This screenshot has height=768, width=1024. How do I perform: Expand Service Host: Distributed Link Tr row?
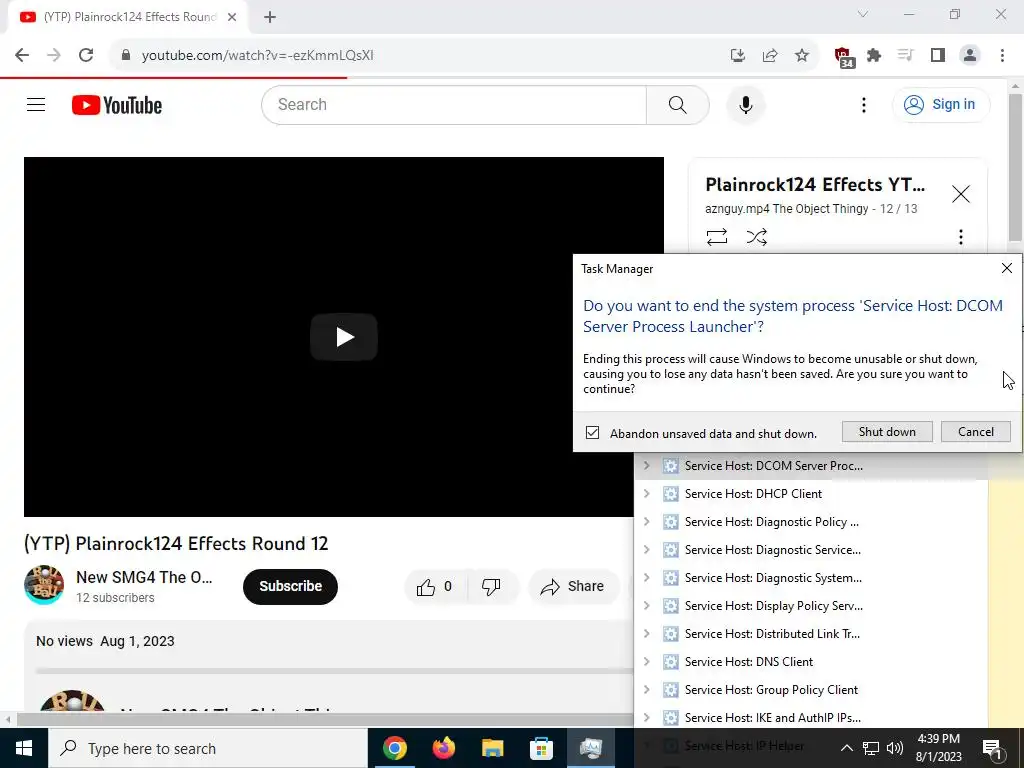(647, 634)
